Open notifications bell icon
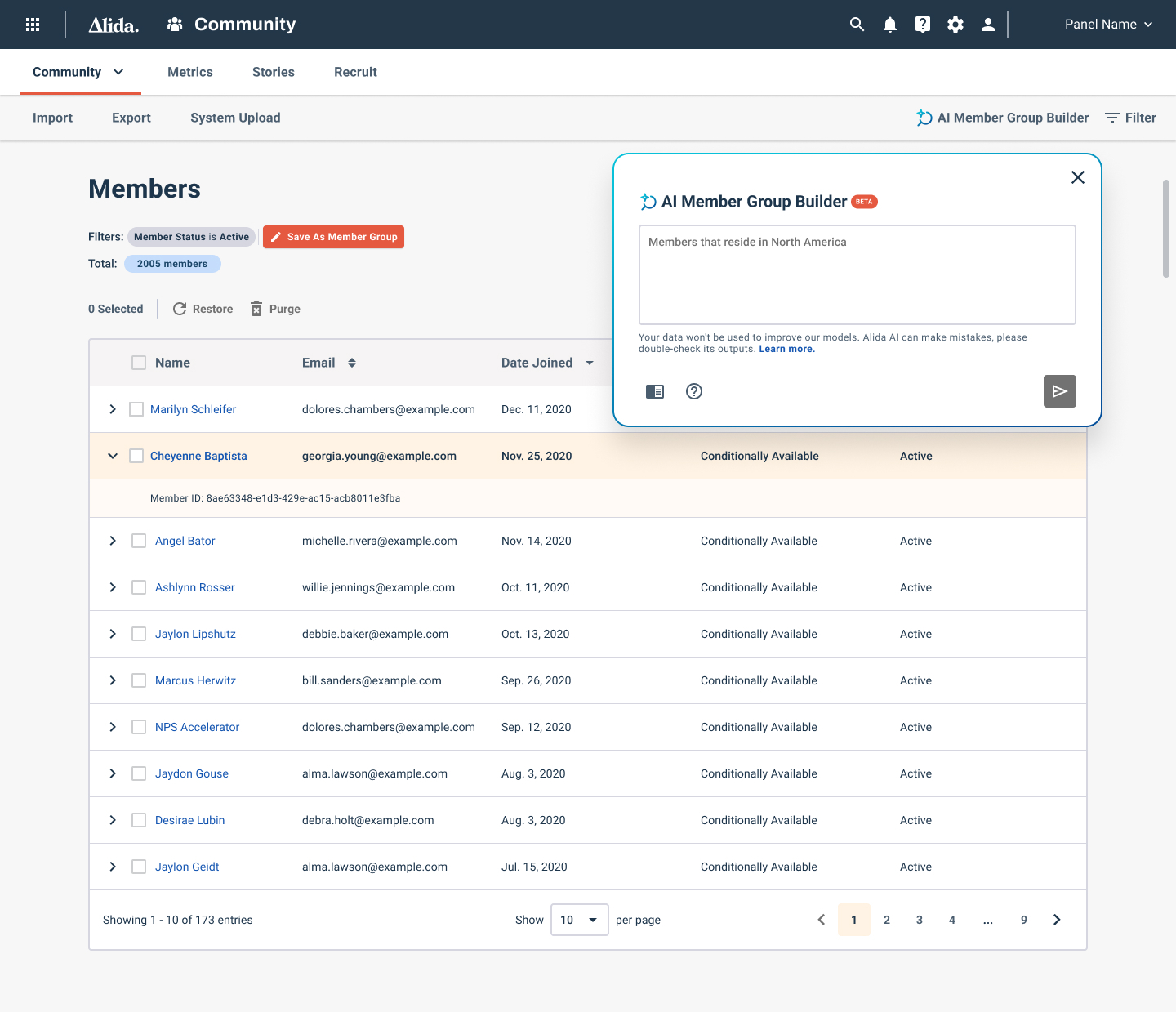 pos(889,25)
